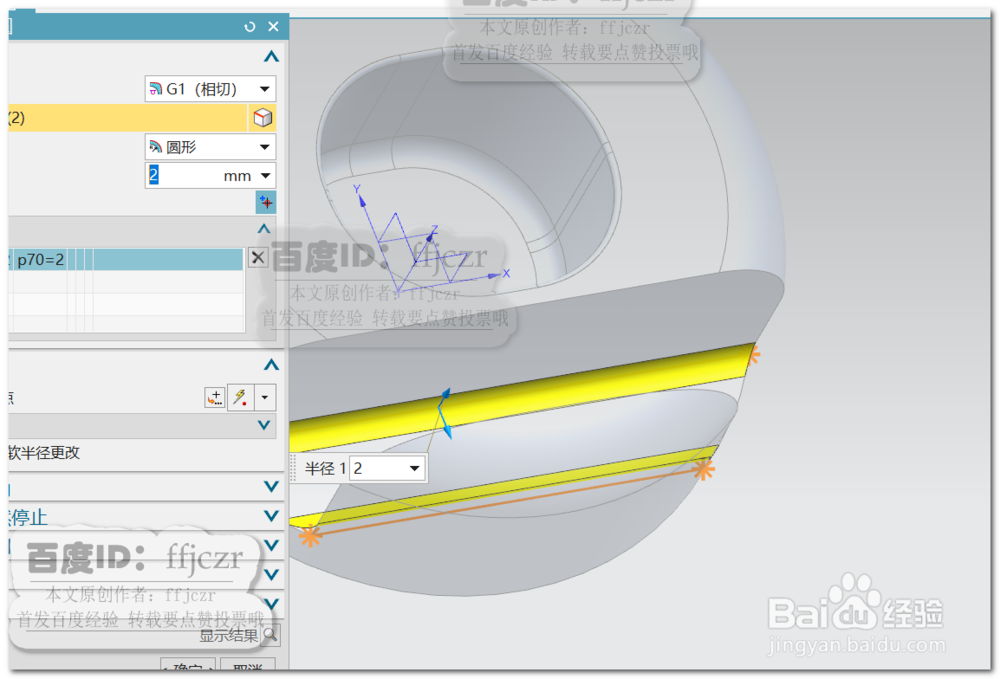Image resolution: width=1000 pixels, height=679 pixels.
Task: Open the point type dropdown arrow
Action: click(x=265, y=398)
